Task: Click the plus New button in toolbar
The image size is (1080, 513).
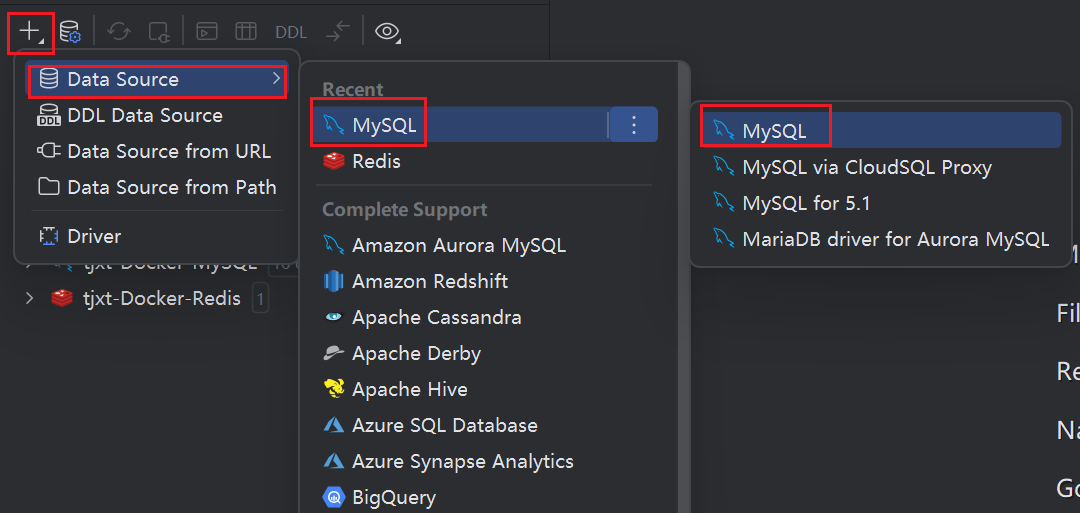Action: (30, 32)
